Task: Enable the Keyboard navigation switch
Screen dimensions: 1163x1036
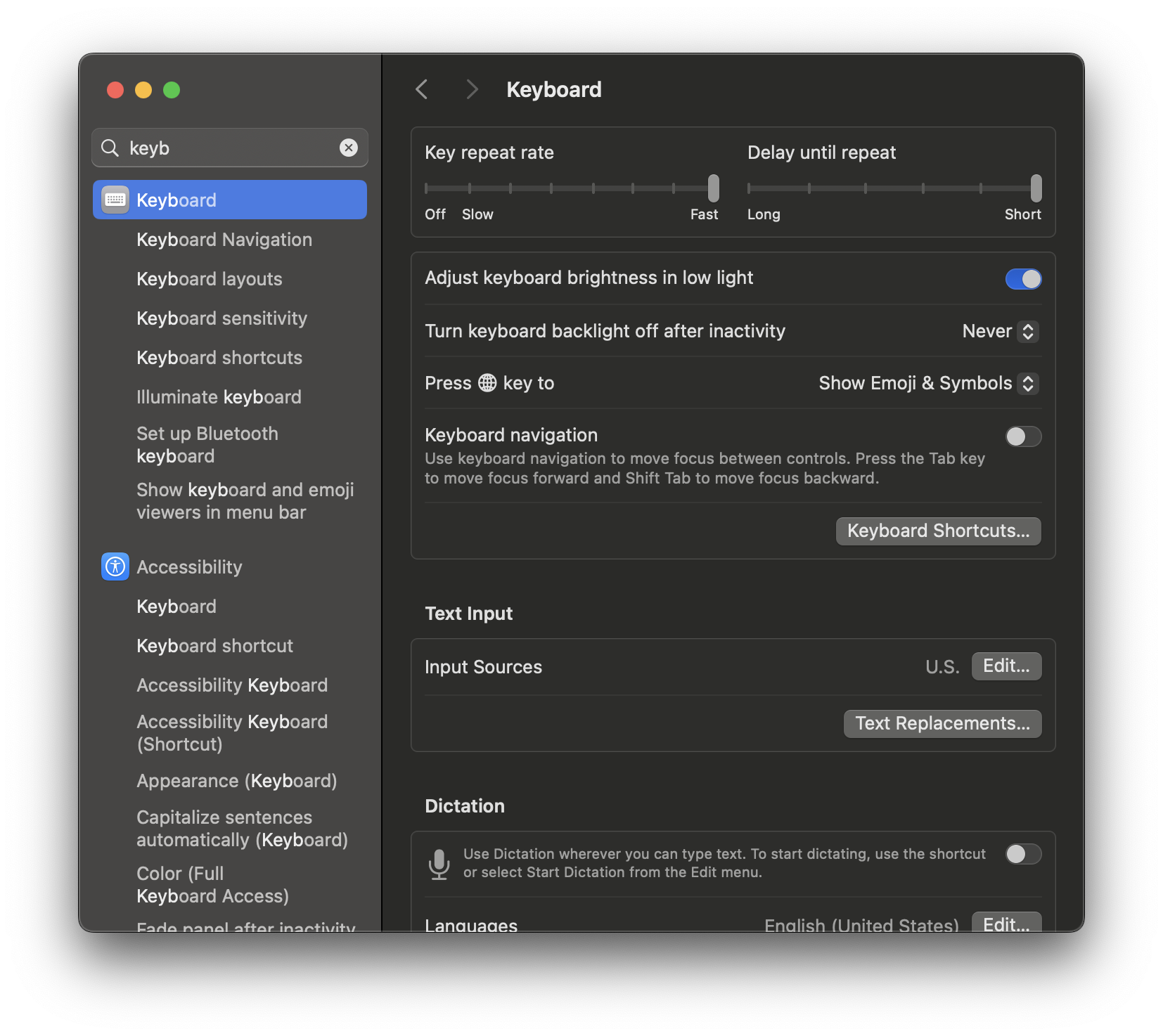Action: [1023, 436]
